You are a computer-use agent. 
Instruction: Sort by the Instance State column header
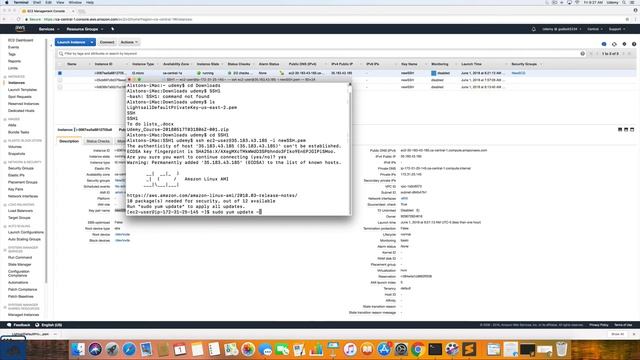[x=208, y=64]
